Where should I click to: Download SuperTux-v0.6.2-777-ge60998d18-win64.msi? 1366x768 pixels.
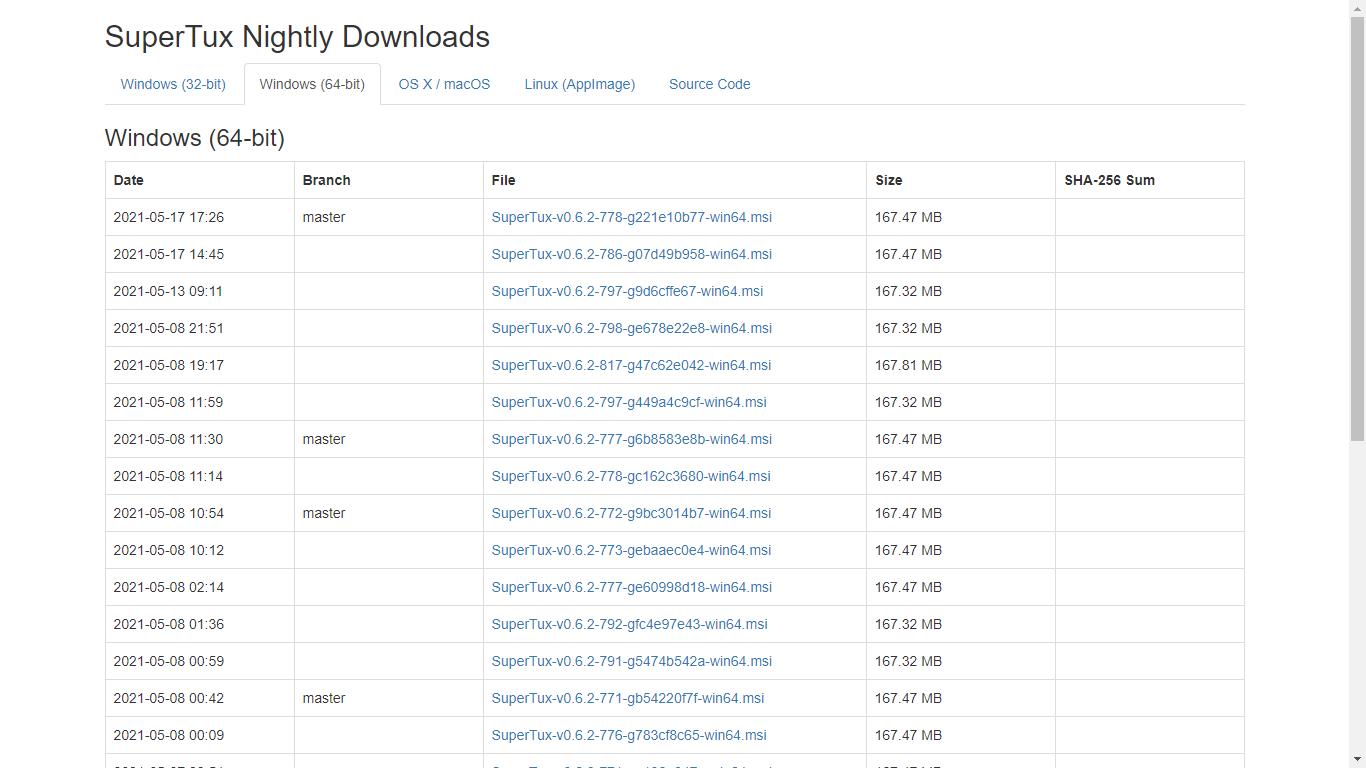point(631,587)
